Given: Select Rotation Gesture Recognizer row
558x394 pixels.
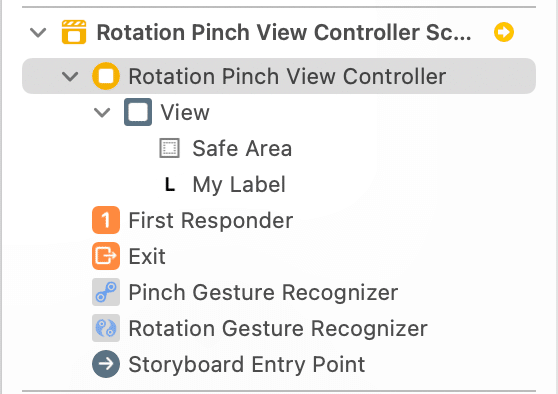Looking at the screenshot, I should click(278, 328).
